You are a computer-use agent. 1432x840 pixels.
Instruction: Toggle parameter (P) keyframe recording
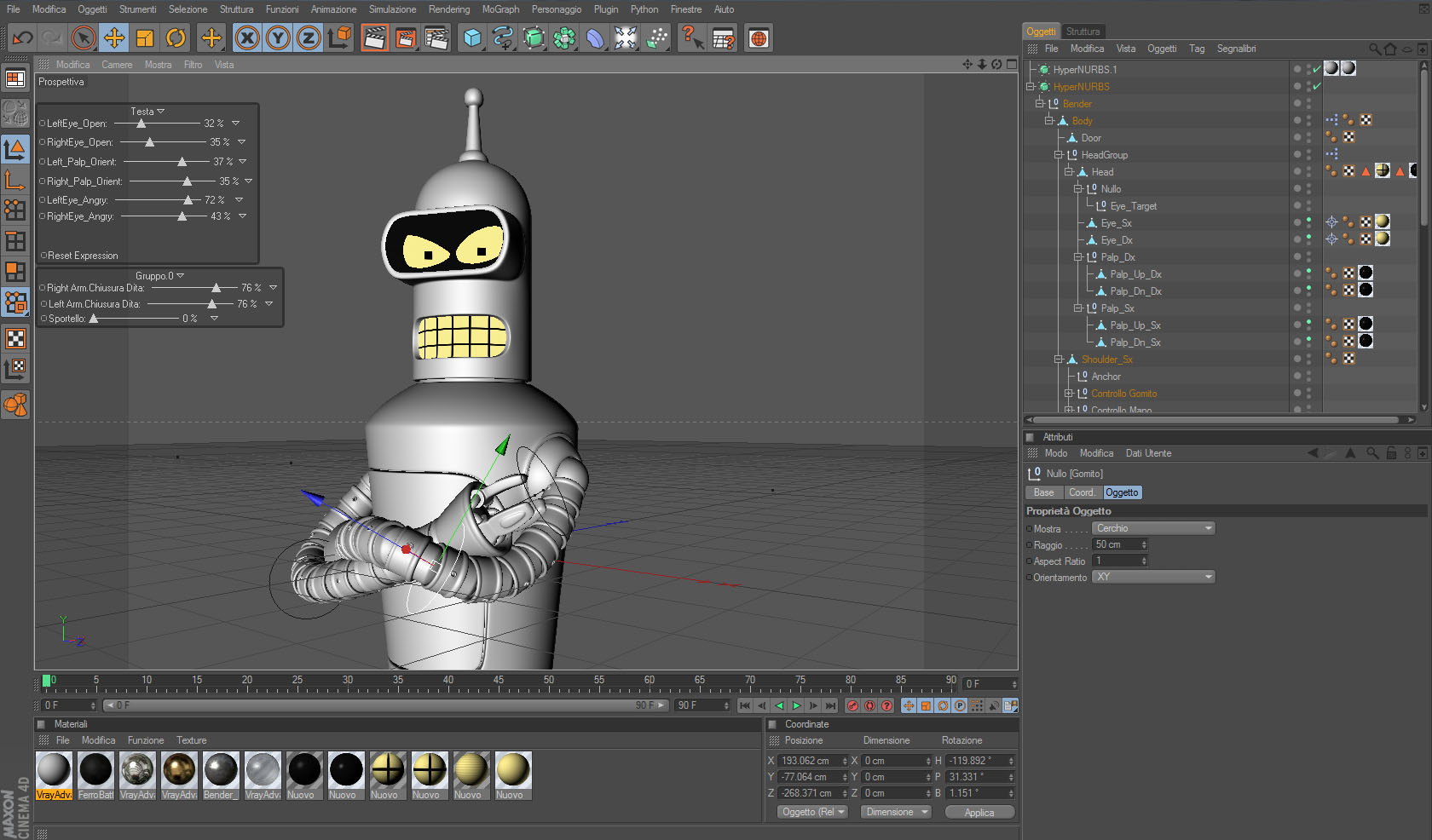pos(960,705)
